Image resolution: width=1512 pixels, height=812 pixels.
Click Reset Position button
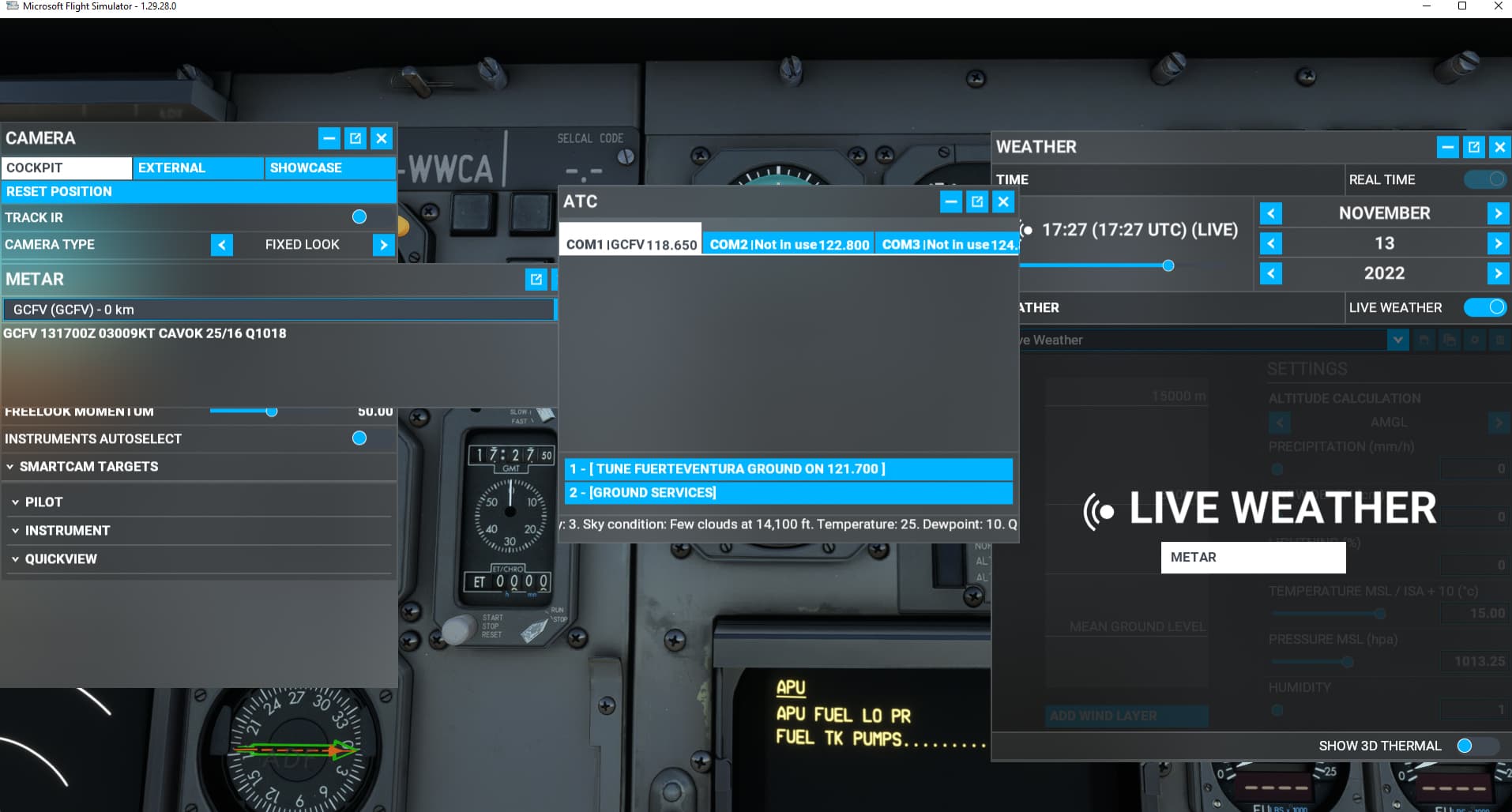click(x=199, y=191)
